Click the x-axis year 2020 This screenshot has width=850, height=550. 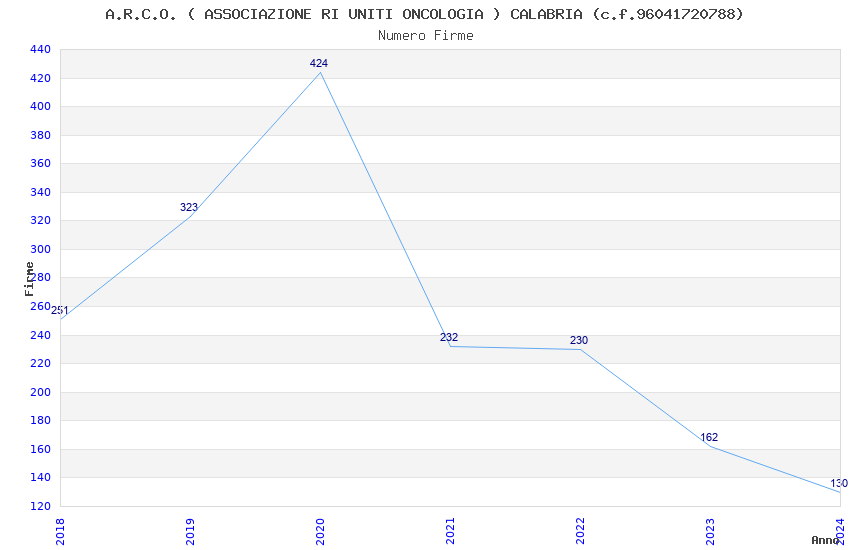point(320,532)
